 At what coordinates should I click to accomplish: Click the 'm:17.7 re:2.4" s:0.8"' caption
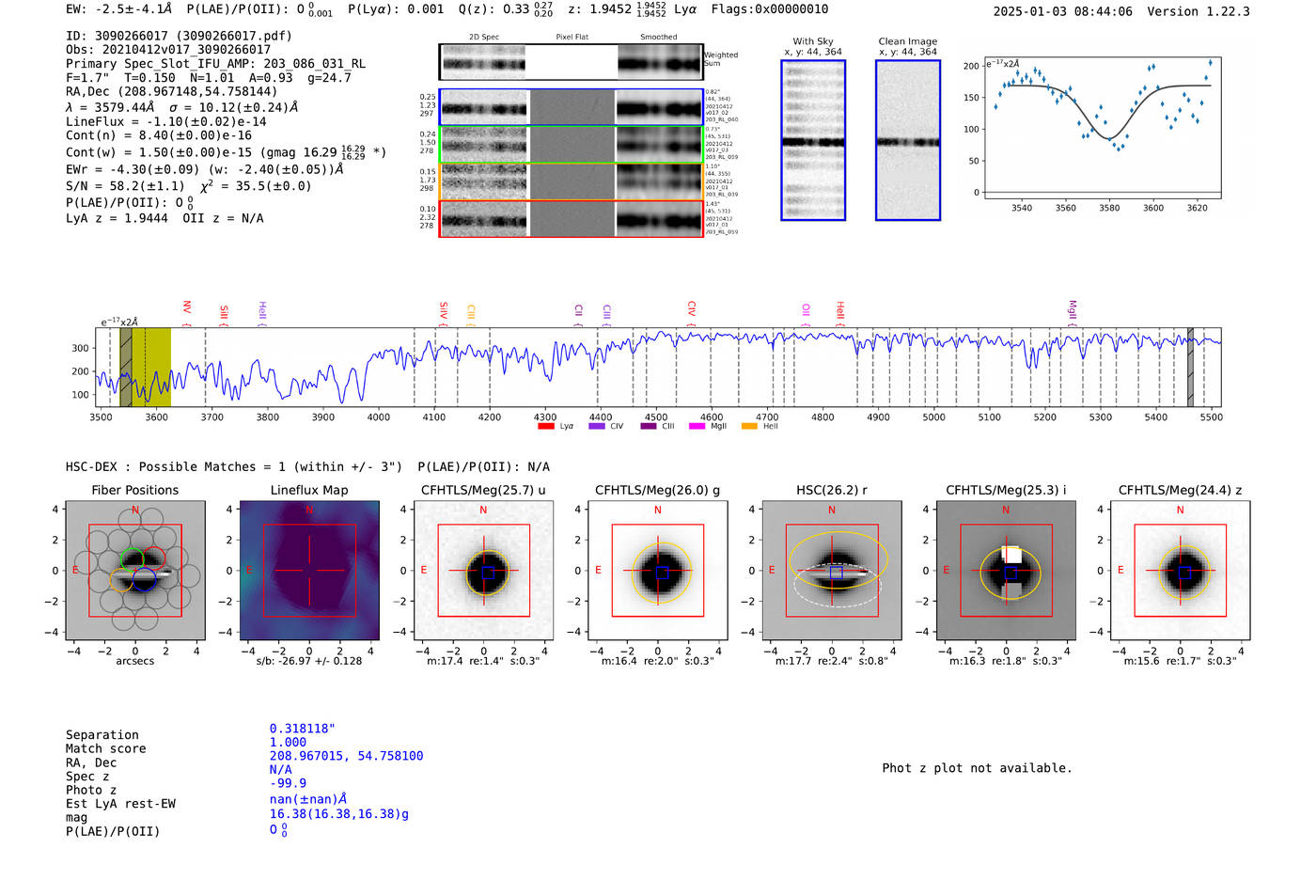832,661
